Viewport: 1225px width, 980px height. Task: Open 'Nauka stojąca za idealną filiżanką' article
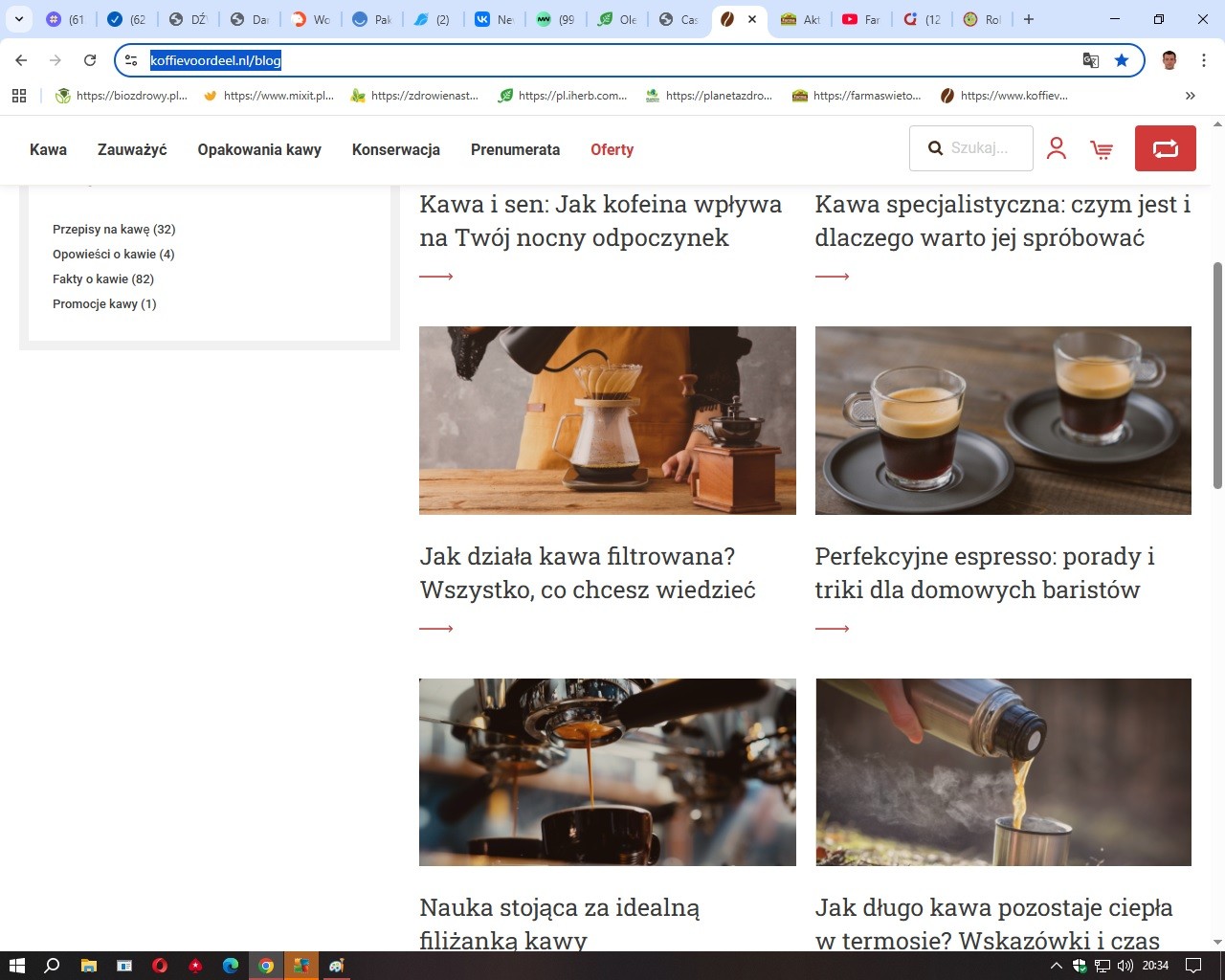pyautogui.click(x=560, y=924)
